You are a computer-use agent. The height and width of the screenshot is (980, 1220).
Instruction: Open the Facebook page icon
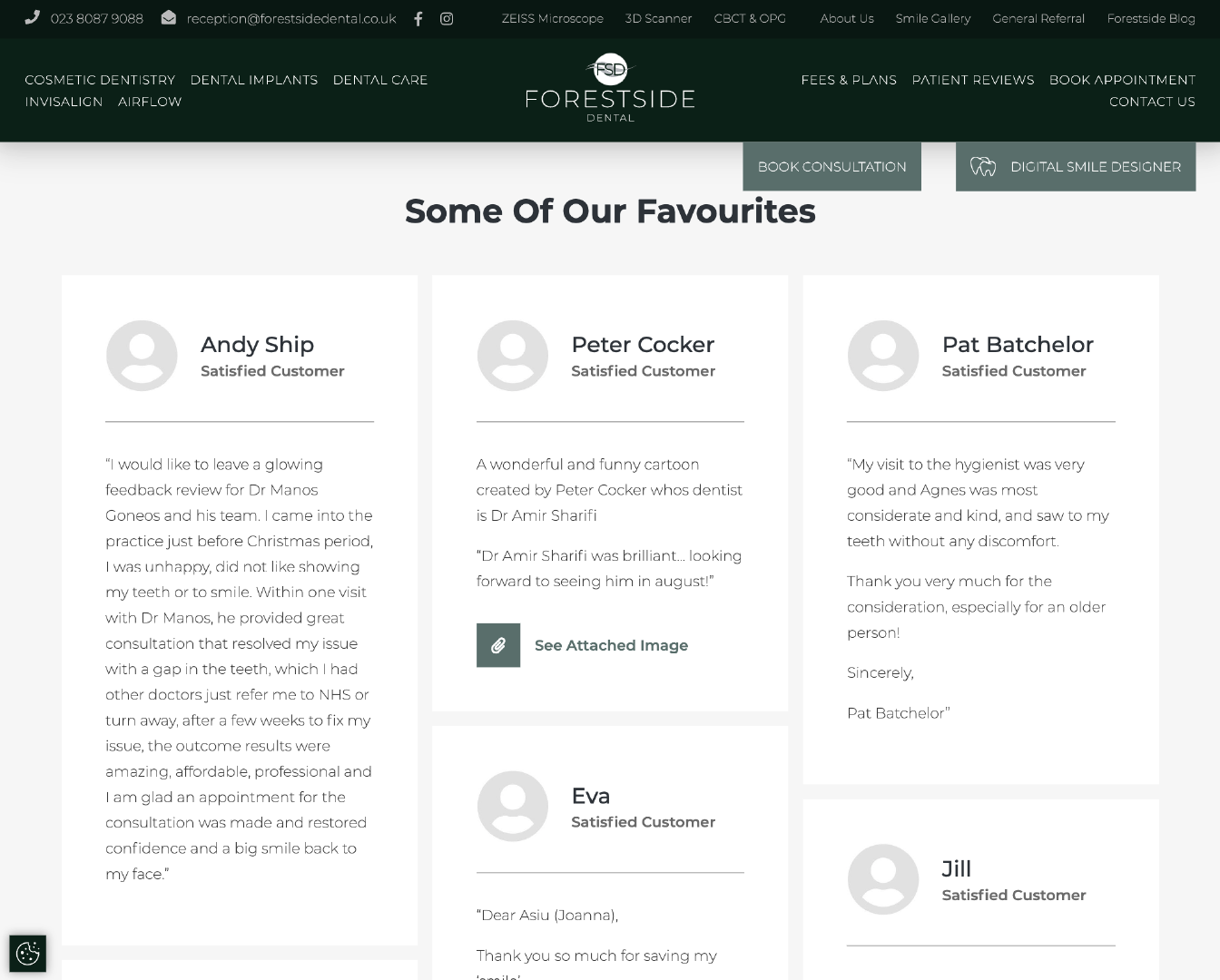point(418,19)
